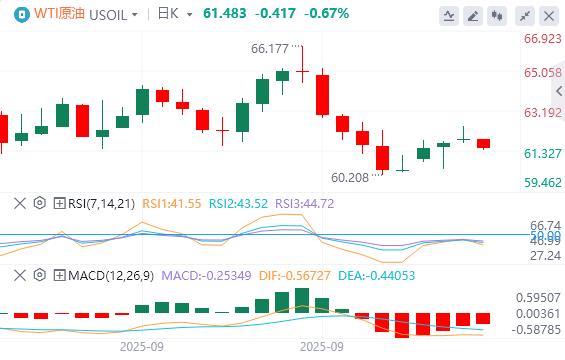This screenshot has height=360, width=565.
Task: Click the current price 61.483
Action: pos(225,14)
